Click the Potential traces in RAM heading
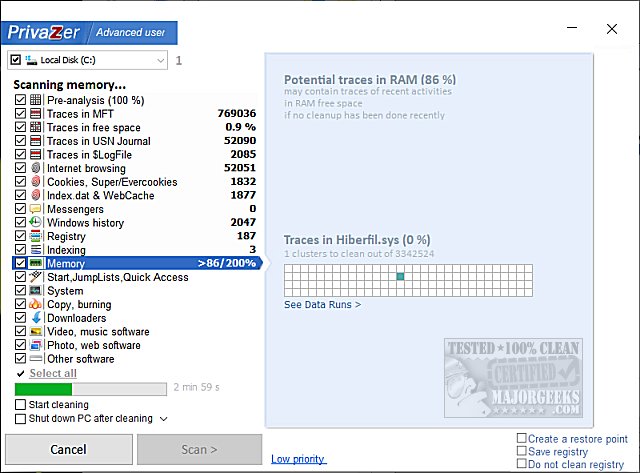Image resolution: width=640 pixels, height=473 pixels. coord(370,79)
